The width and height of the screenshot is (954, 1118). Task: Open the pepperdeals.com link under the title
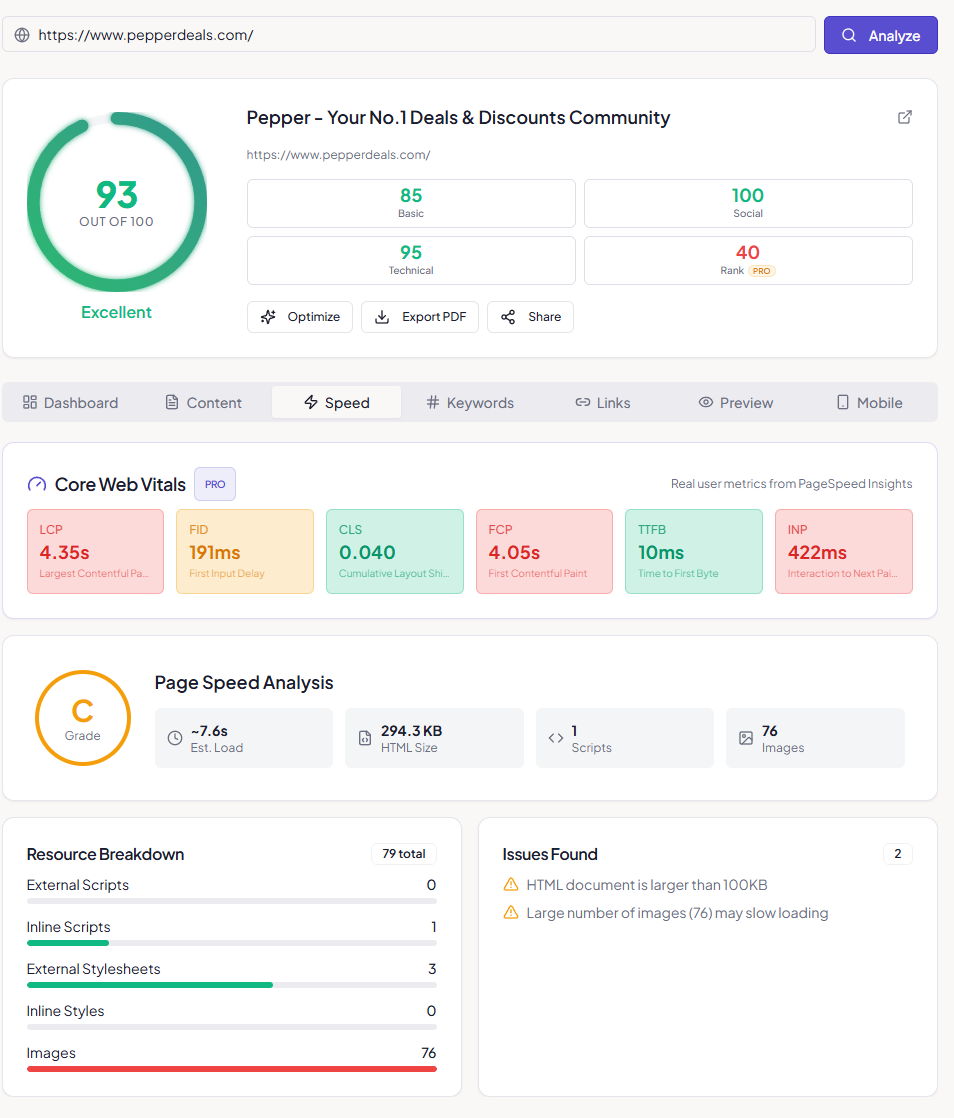pyautogui.click(x=338, y=155)
